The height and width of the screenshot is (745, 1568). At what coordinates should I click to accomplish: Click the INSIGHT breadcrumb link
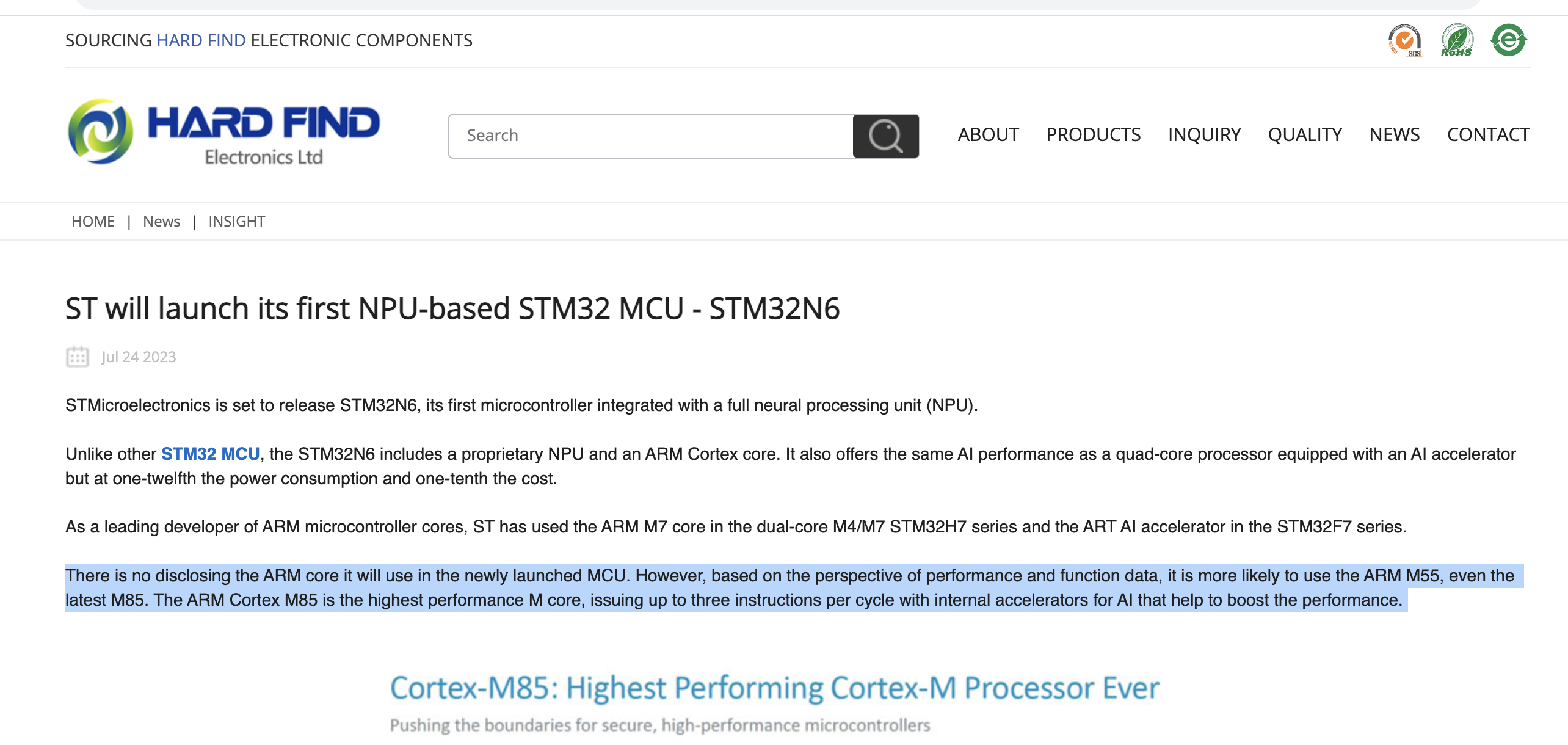[x=236, y=221]
